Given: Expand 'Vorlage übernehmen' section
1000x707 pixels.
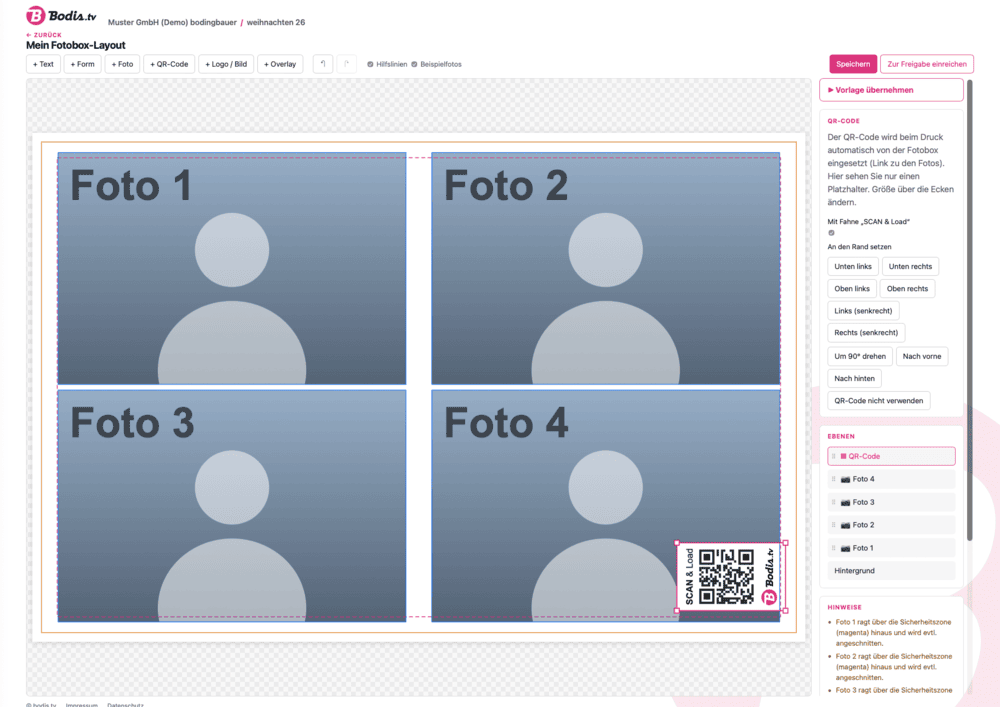Looking at the screenshot, I should [891, 90].
